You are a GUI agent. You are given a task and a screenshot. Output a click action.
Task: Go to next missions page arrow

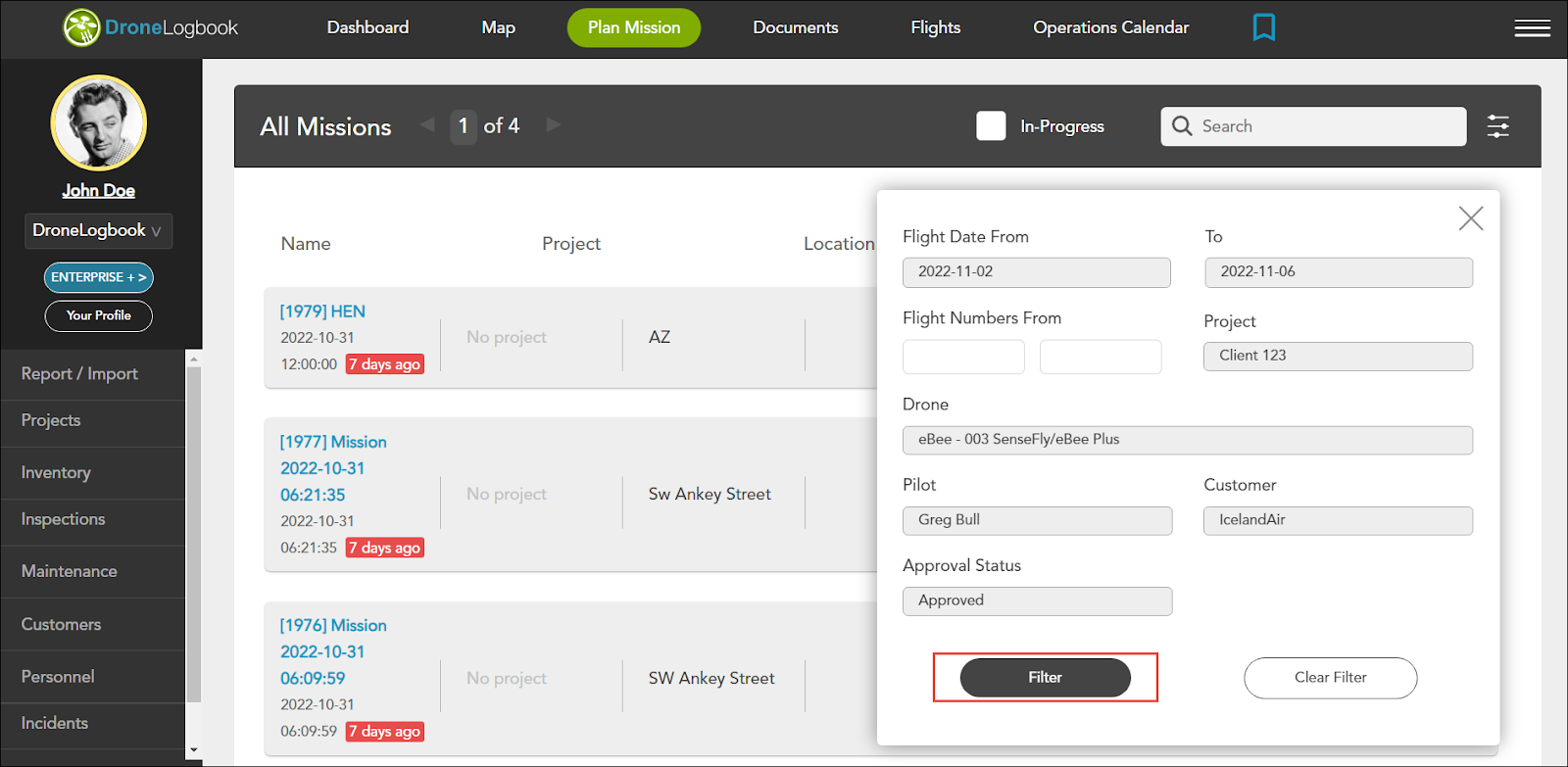point(554,124)
